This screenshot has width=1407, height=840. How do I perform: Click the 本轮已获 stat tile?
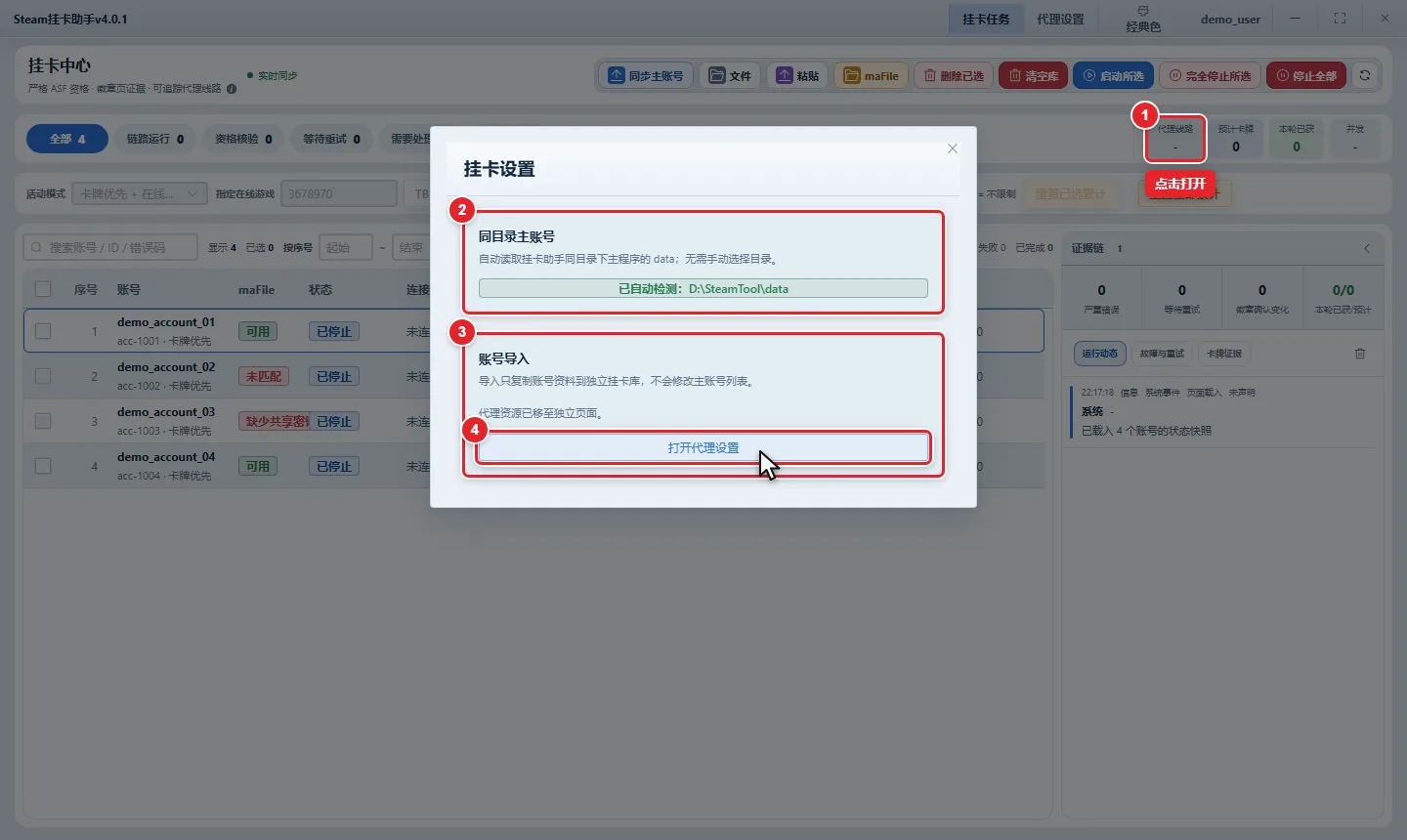[x=1297, y=138]
